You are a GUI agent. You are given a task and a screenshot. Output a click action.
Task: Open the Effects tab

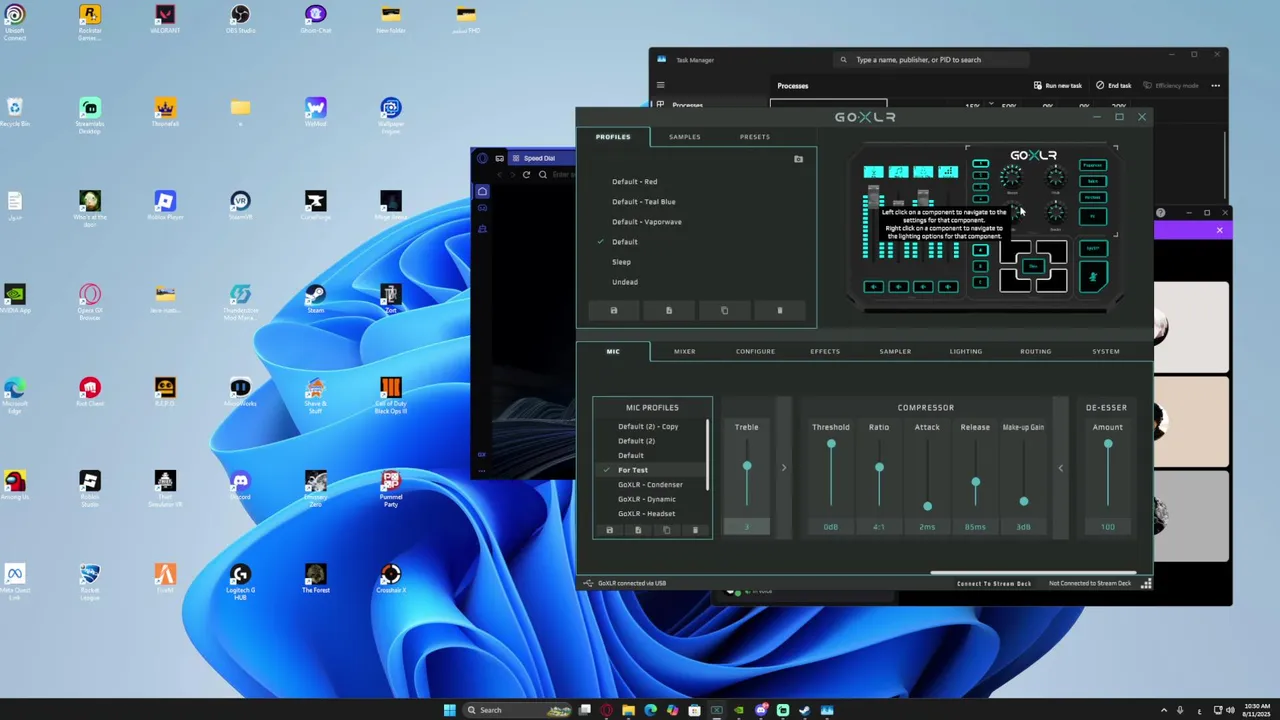tap(825, 351)
